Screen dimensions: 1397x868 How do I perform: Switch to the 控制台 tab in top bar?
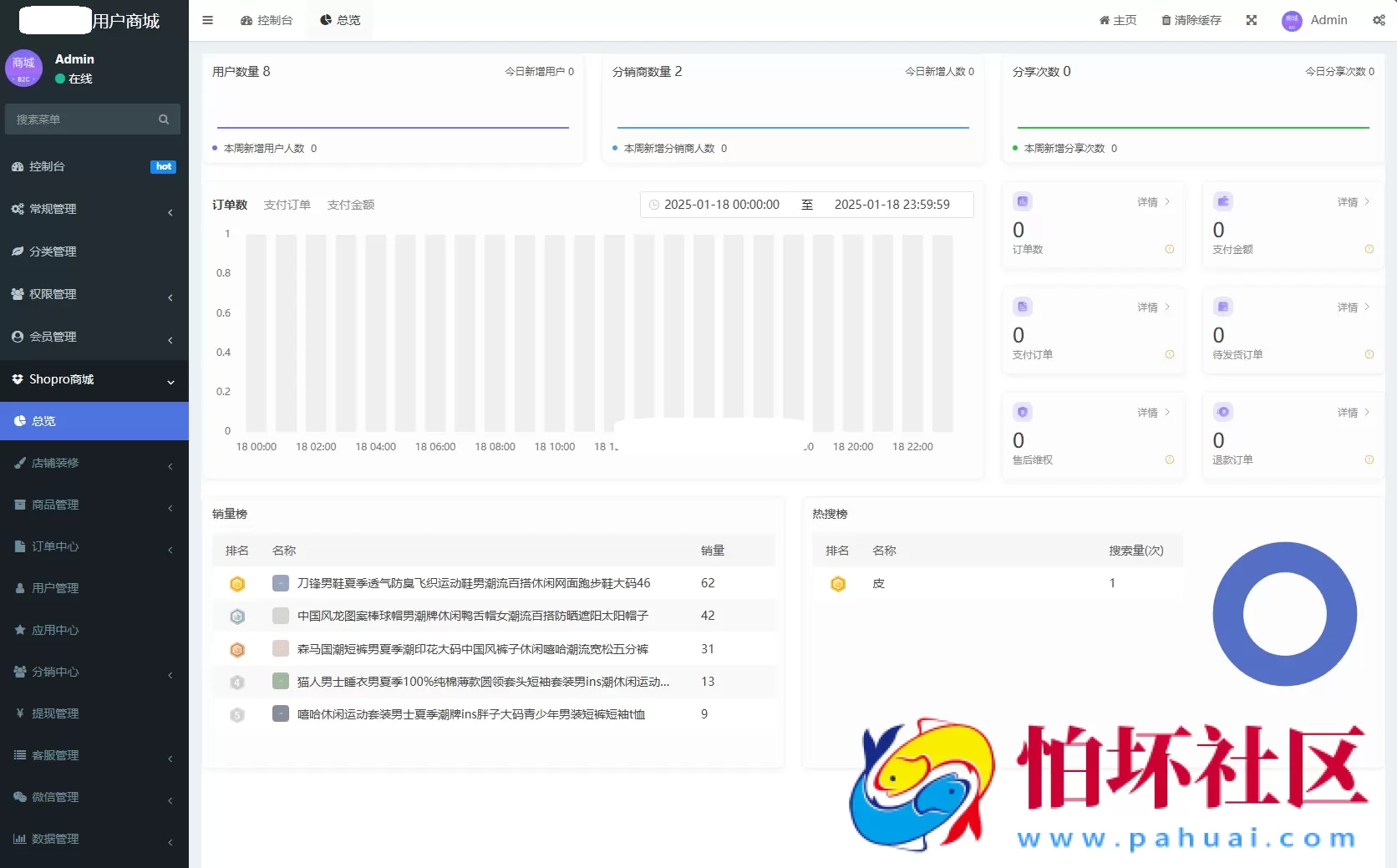pyautogui.click(x=267, y=20)
